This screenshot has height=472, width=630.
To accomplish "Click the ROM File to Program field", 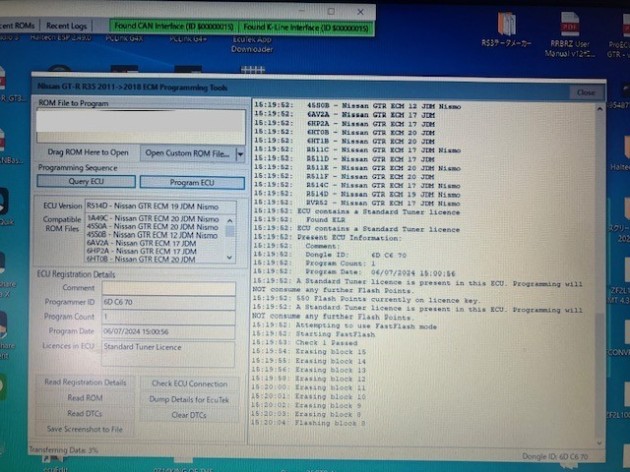I will [141, 126].
